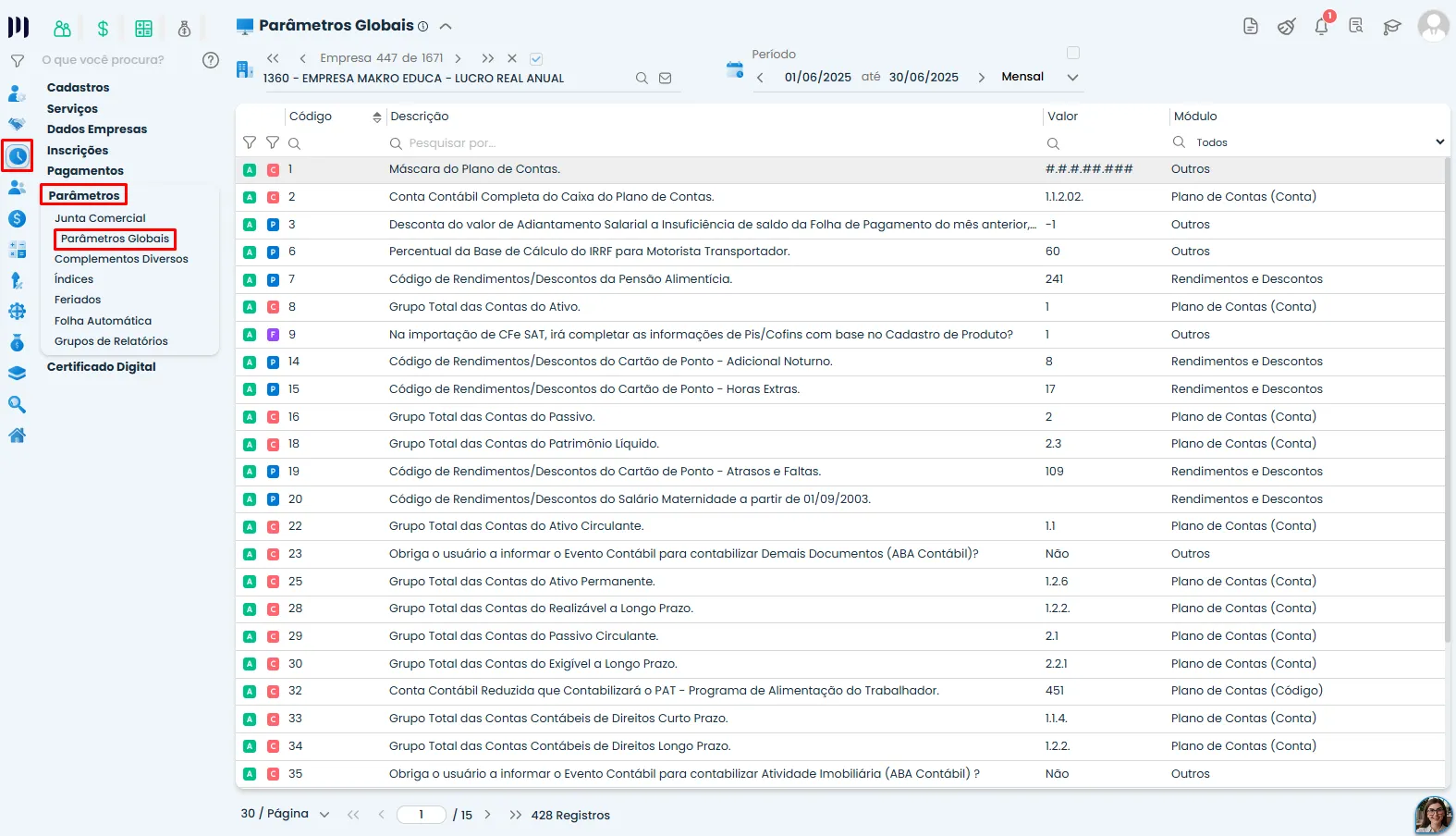Collapse the Parâmetros Globais header chevron

pyautogui.click(x=446, y=26)
